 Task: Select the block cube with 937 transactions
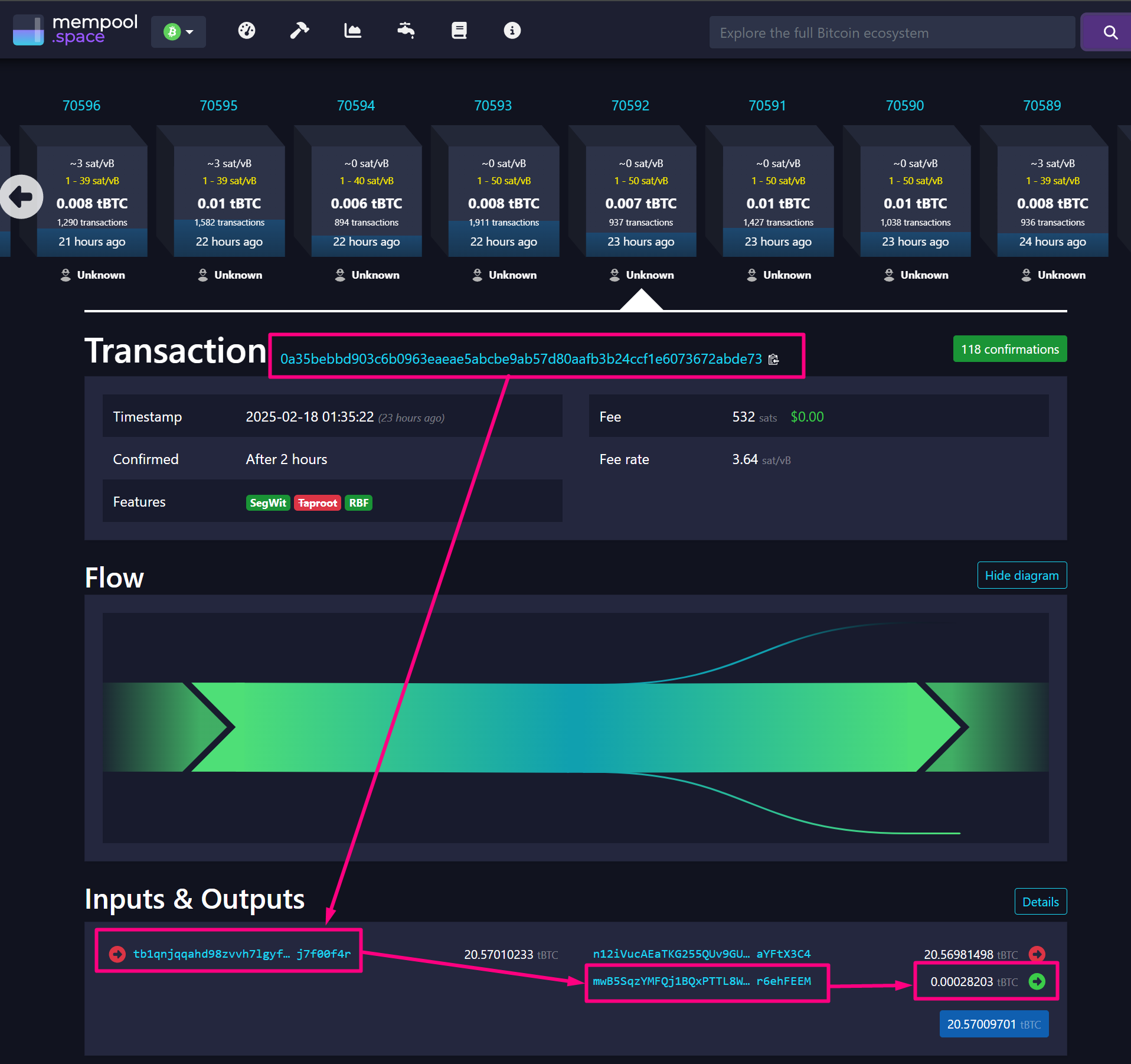point(641,201)
